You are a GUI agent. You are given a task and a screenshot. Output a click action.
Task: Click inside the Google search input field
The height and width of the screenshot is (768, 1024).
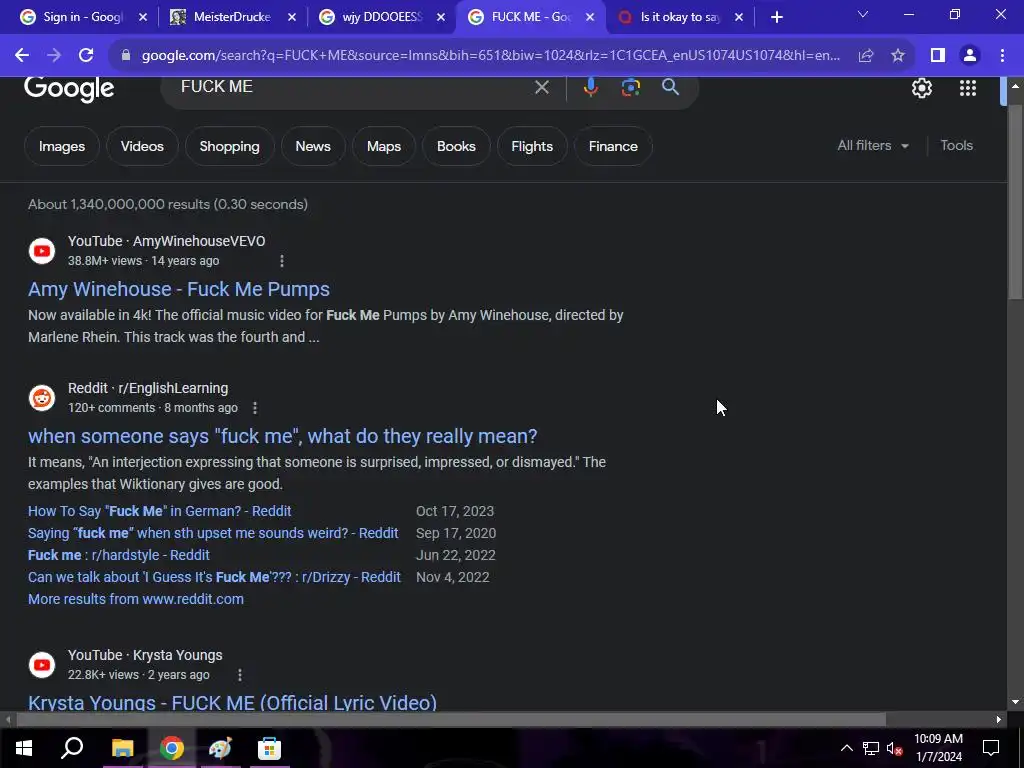[x=353, y=87]
